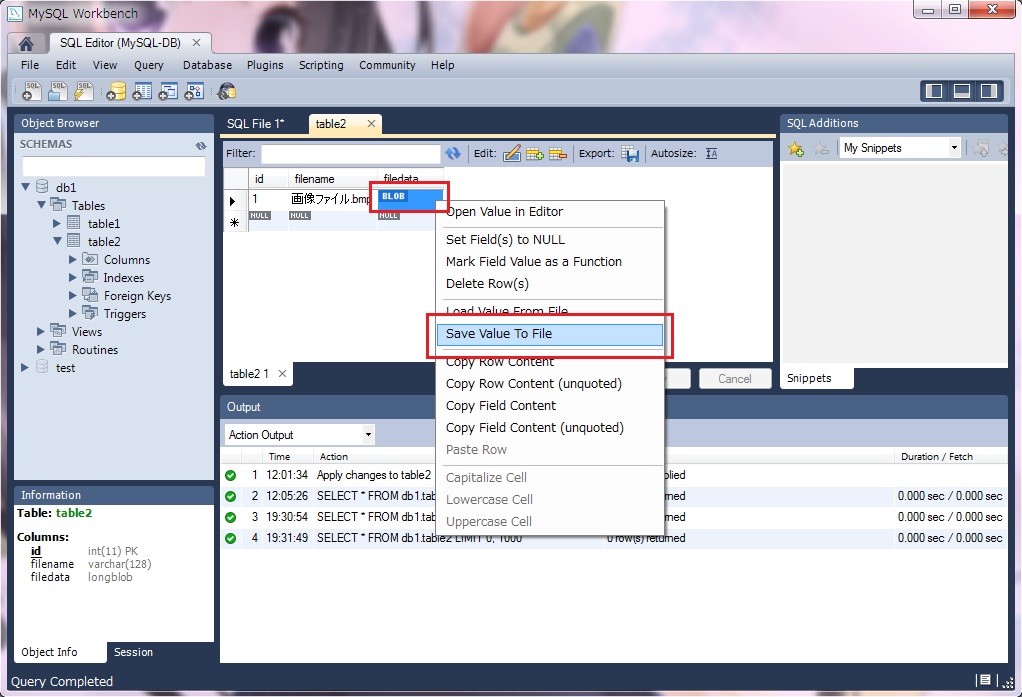1022x697 pixels.
Task: Expand the test schema node
Action: pos(25,368)
